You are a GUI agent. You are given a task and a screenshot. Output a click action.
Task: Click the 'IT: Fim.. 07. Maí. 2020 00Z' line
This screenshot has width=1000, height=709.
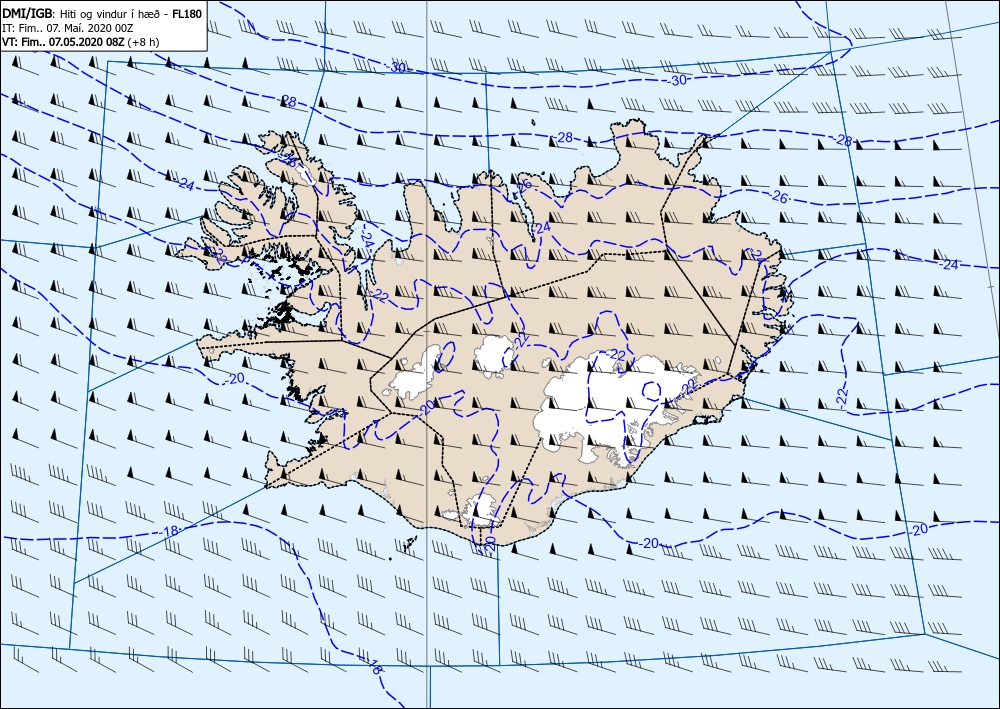point(68,28)
